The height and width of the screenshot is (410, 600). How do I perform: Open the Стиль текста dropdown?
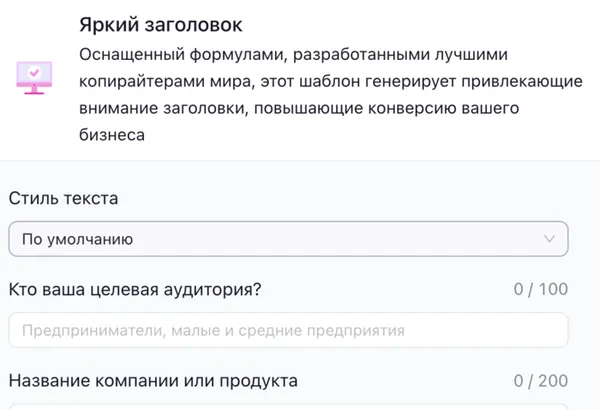click(288, 239)
